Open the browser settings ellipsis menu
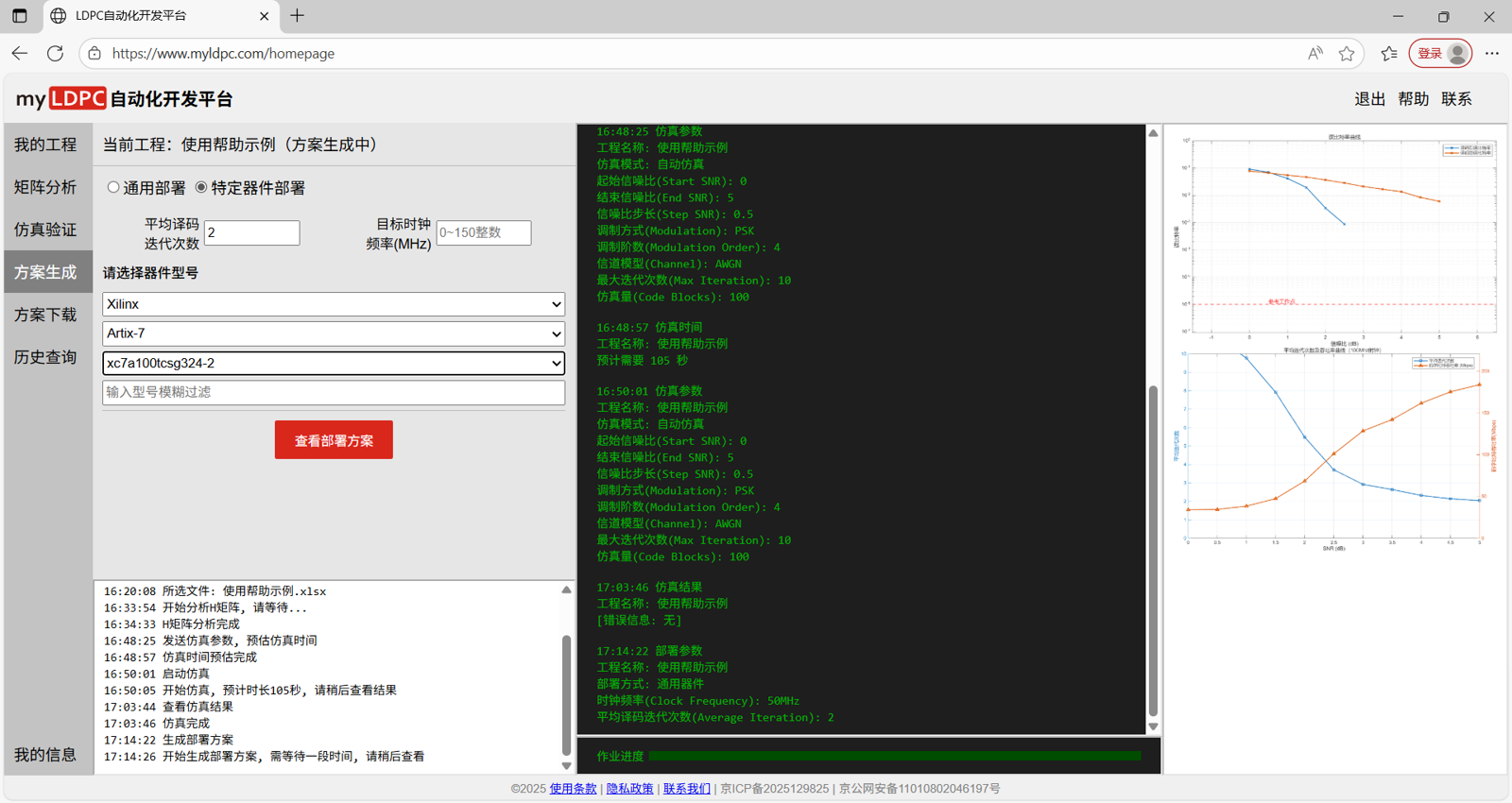 coord(1492,54)
